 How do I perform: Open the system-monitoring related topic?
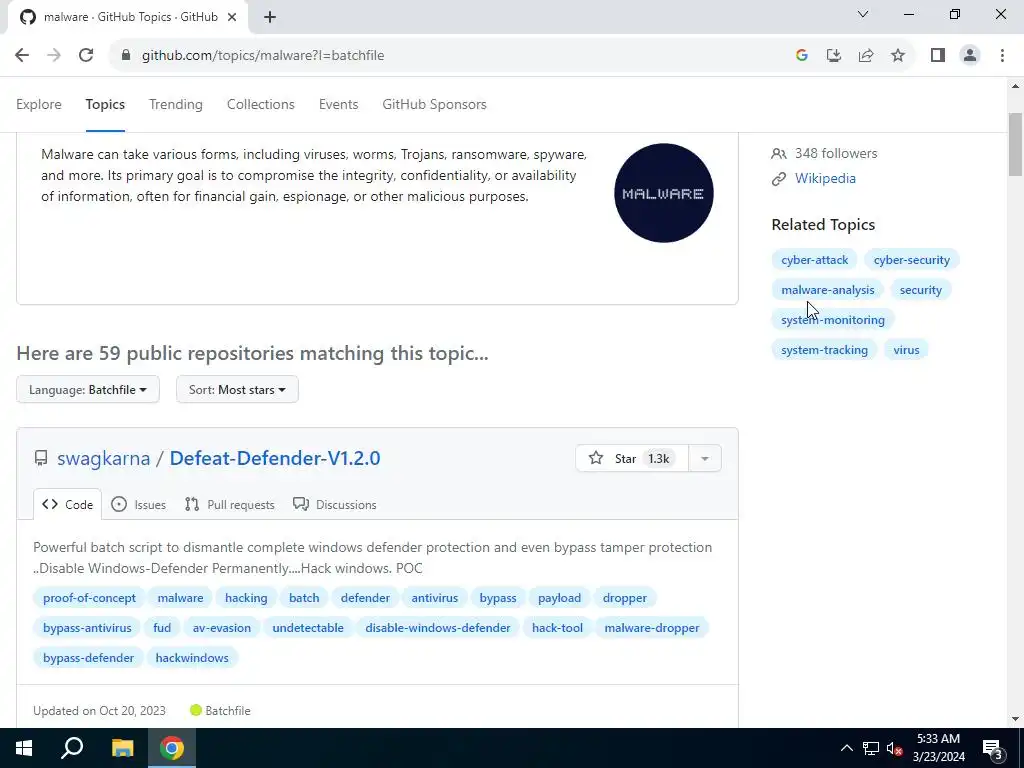tap(833, 320)
